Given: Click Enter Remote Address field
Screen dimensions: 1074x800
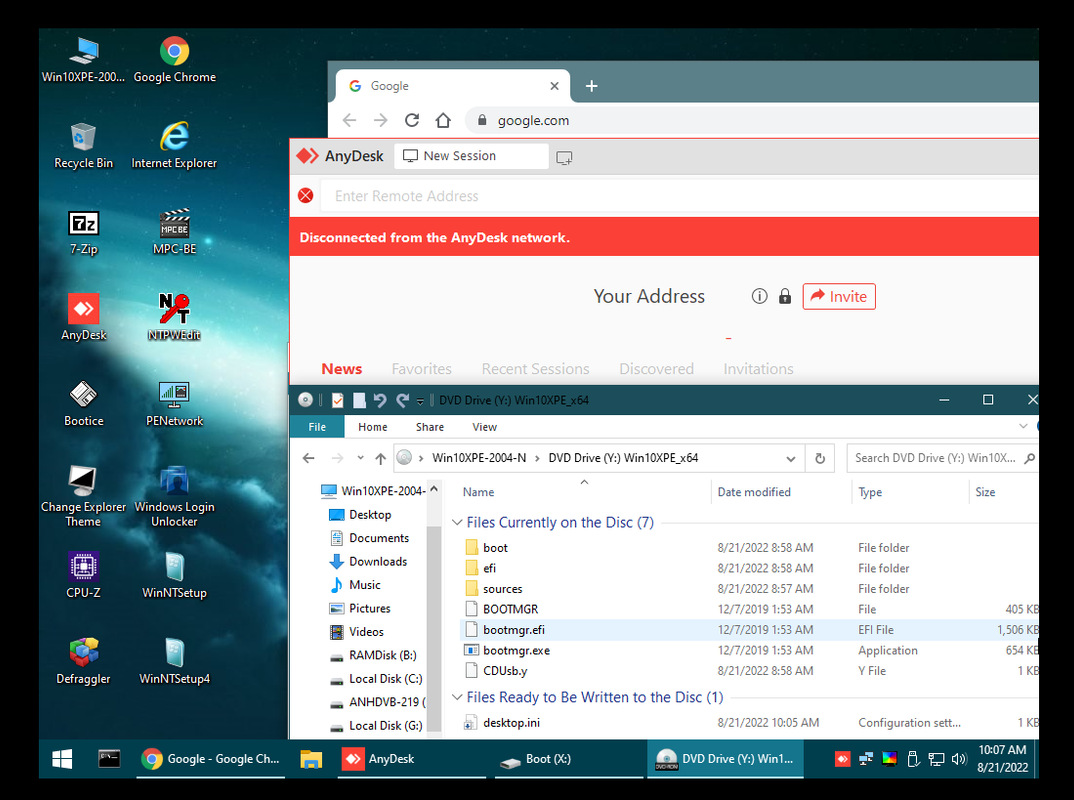Looking at the screenshot, I should pos(679,196).
